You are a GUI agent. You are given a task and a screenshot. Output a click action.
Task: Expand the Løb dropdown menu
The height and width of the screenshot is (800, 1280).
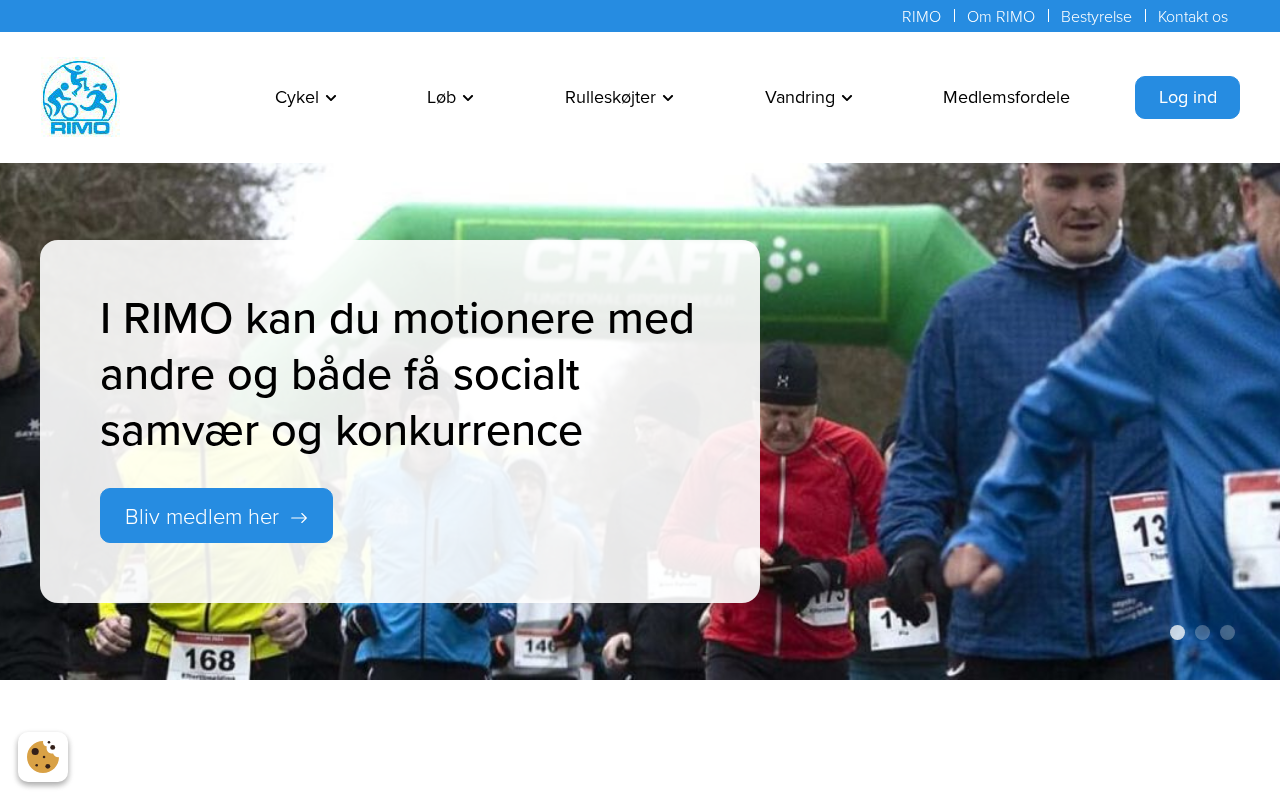450,97
